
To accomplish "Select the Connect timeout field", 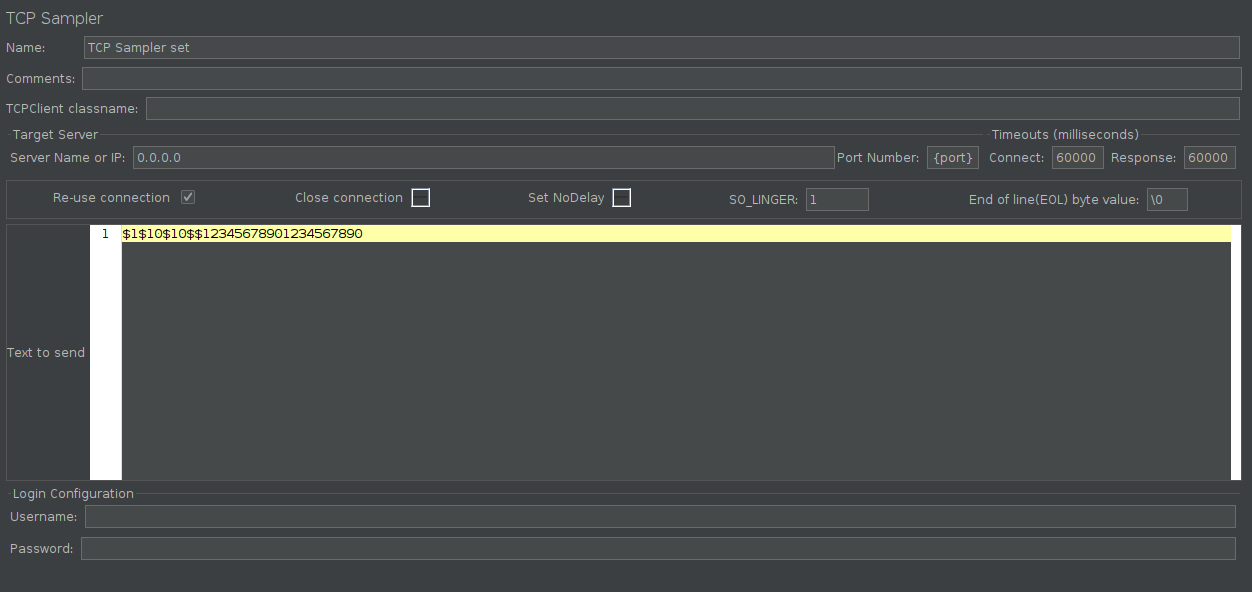I will click(1077, 157).
